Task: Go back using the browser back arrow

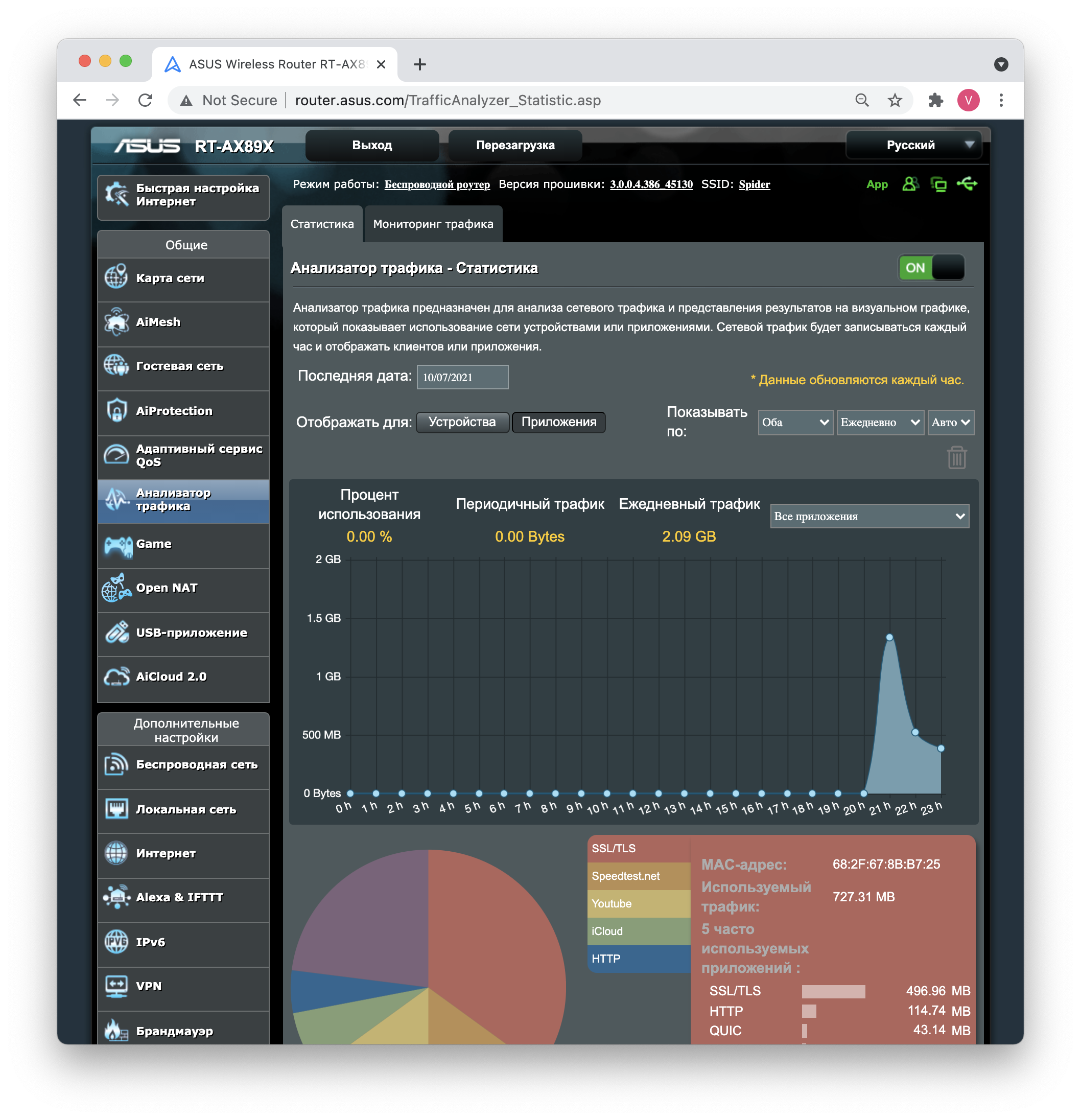Action: 80,101
